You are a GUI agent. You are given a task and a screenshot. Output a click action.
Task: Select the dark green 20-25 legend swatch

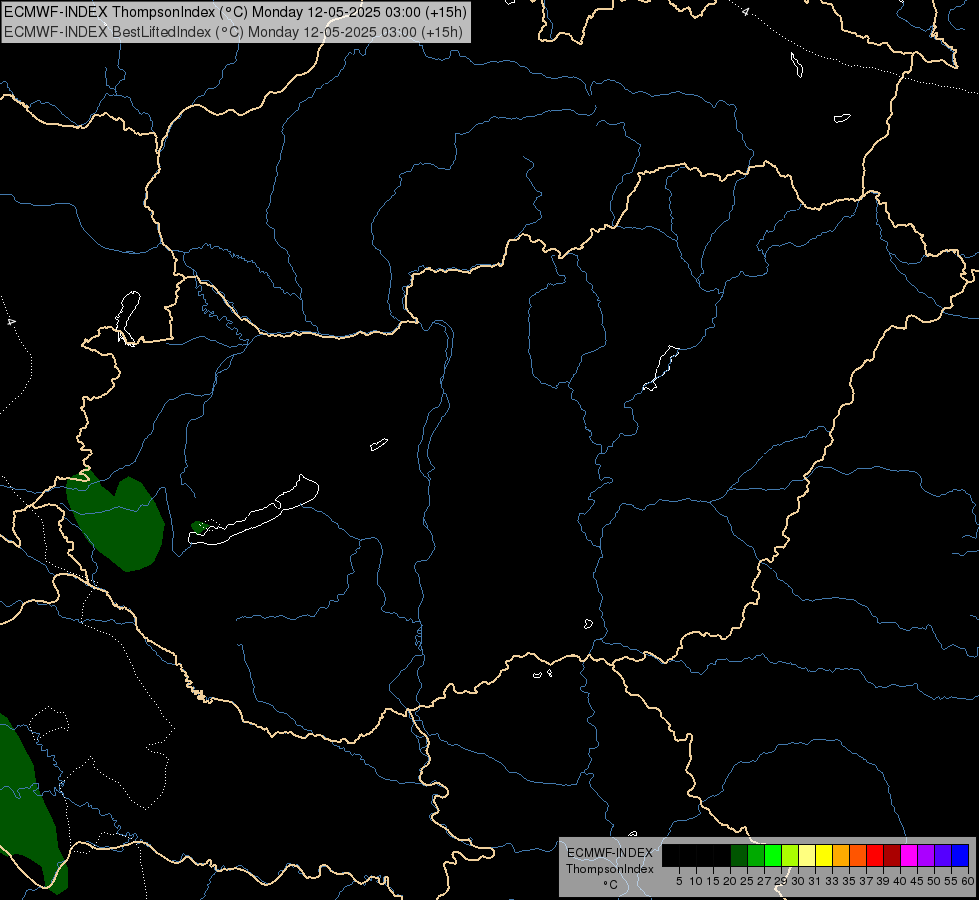coord(739,855)
